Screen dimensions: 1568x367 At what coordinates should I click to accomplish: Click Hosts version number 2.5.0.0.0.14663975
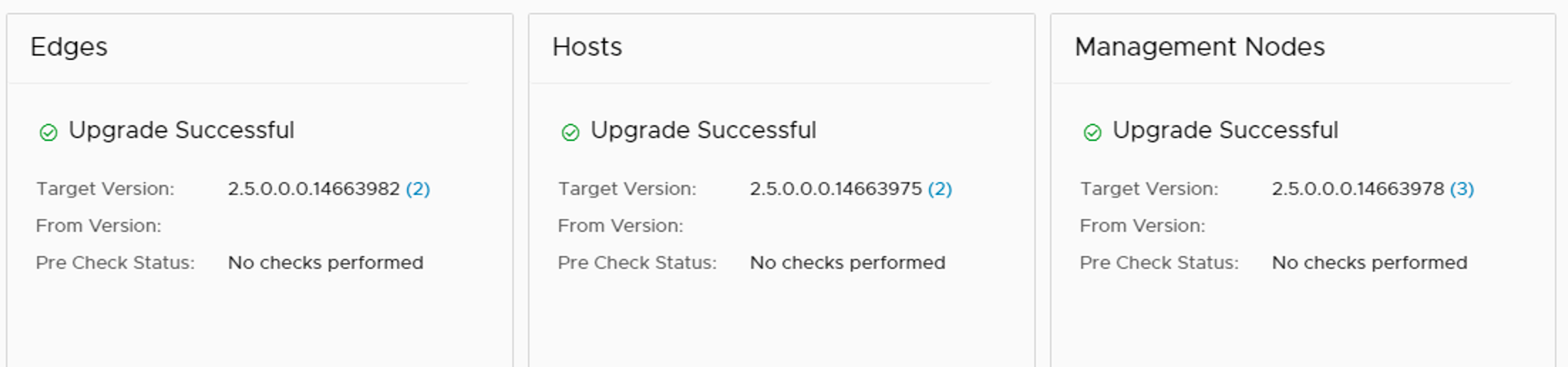[836, 189]
